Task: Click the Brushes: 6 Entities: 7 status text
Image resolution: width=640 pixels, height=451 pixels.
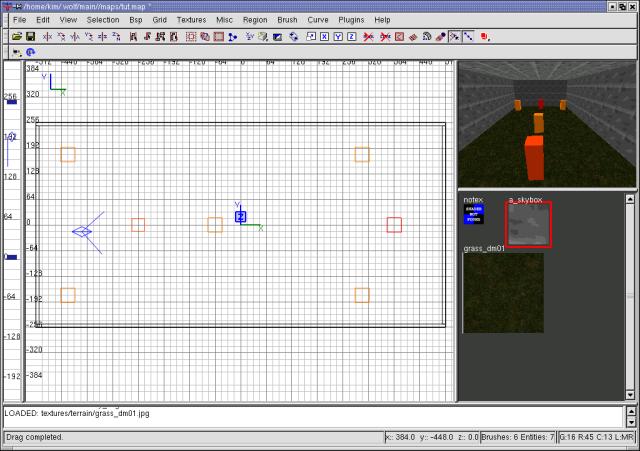Action: (517, 437)
